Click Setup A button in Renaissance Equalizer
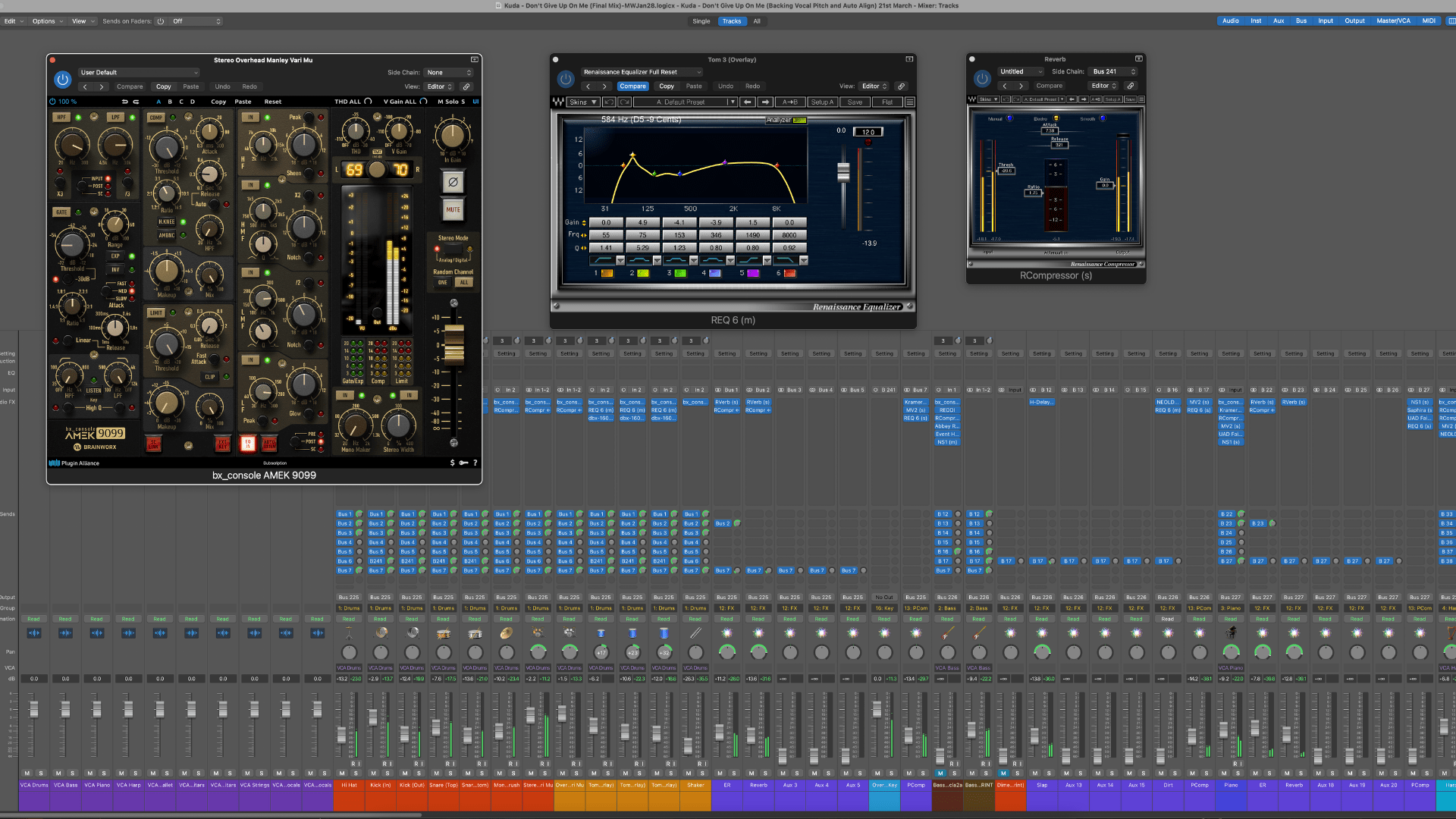The width and height of the screenshot is (1456, 819). point(822,102)
